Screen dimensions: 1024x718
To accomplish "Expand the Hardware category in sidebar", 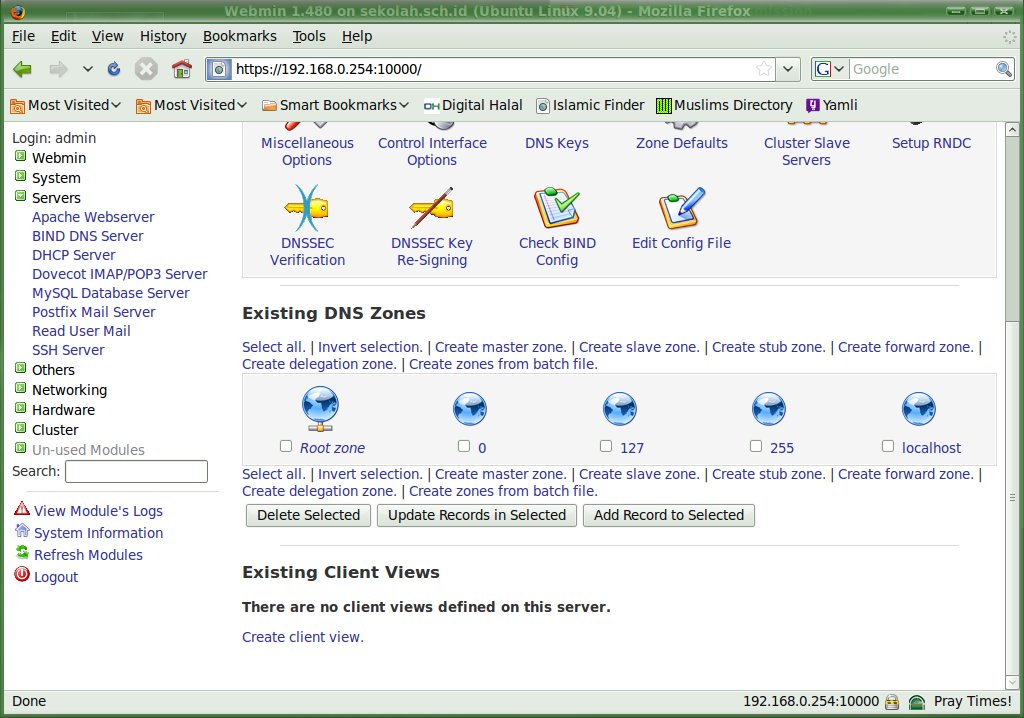I will click(x=63, y=410).
